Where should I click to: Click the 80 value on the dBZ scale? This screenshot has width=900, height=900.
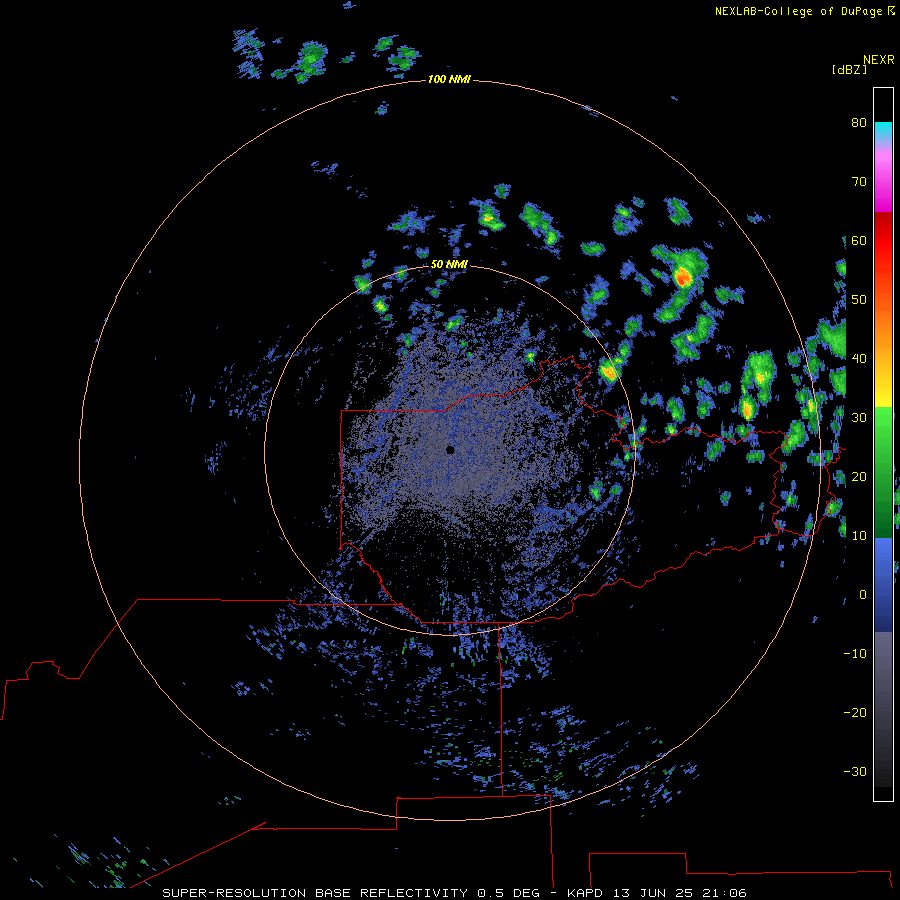point(859,122)
